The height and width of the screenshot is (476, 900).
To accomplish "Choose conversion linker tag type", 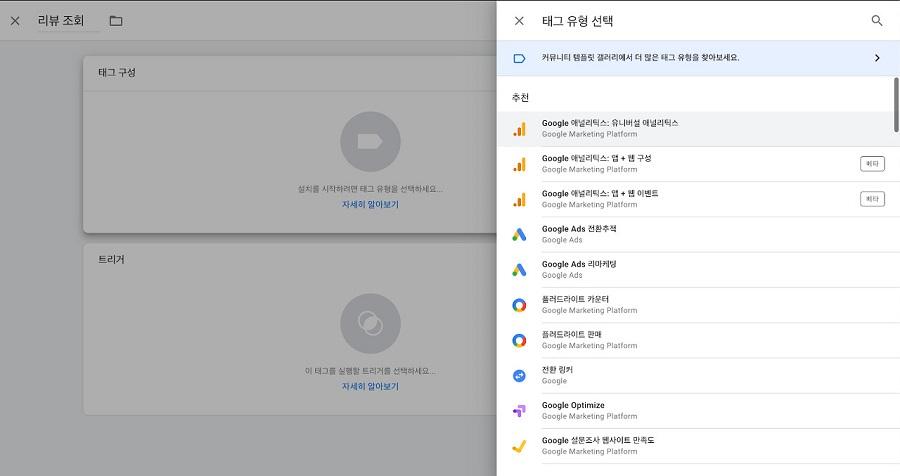I will (x=698, y=376).
